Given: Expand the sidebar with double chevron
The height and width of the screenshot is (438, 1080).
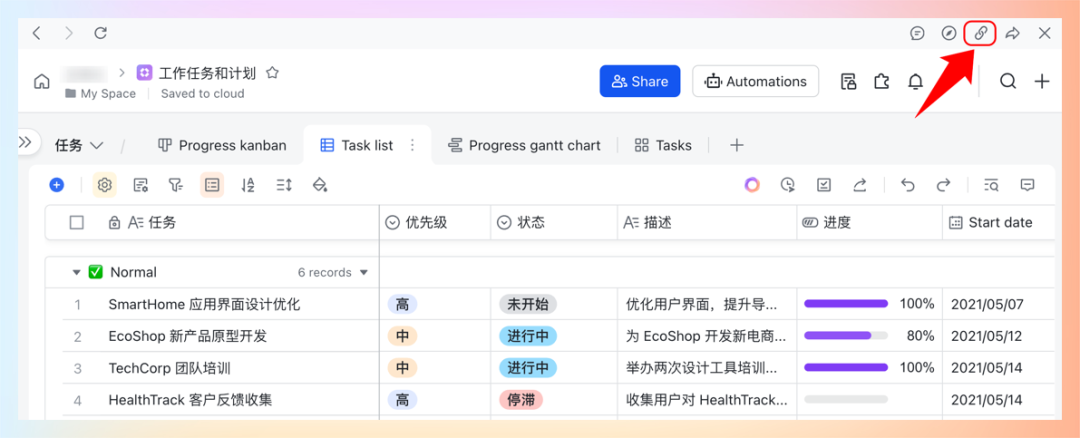Looking at the screenshot, I should click(x=25, y=142).
